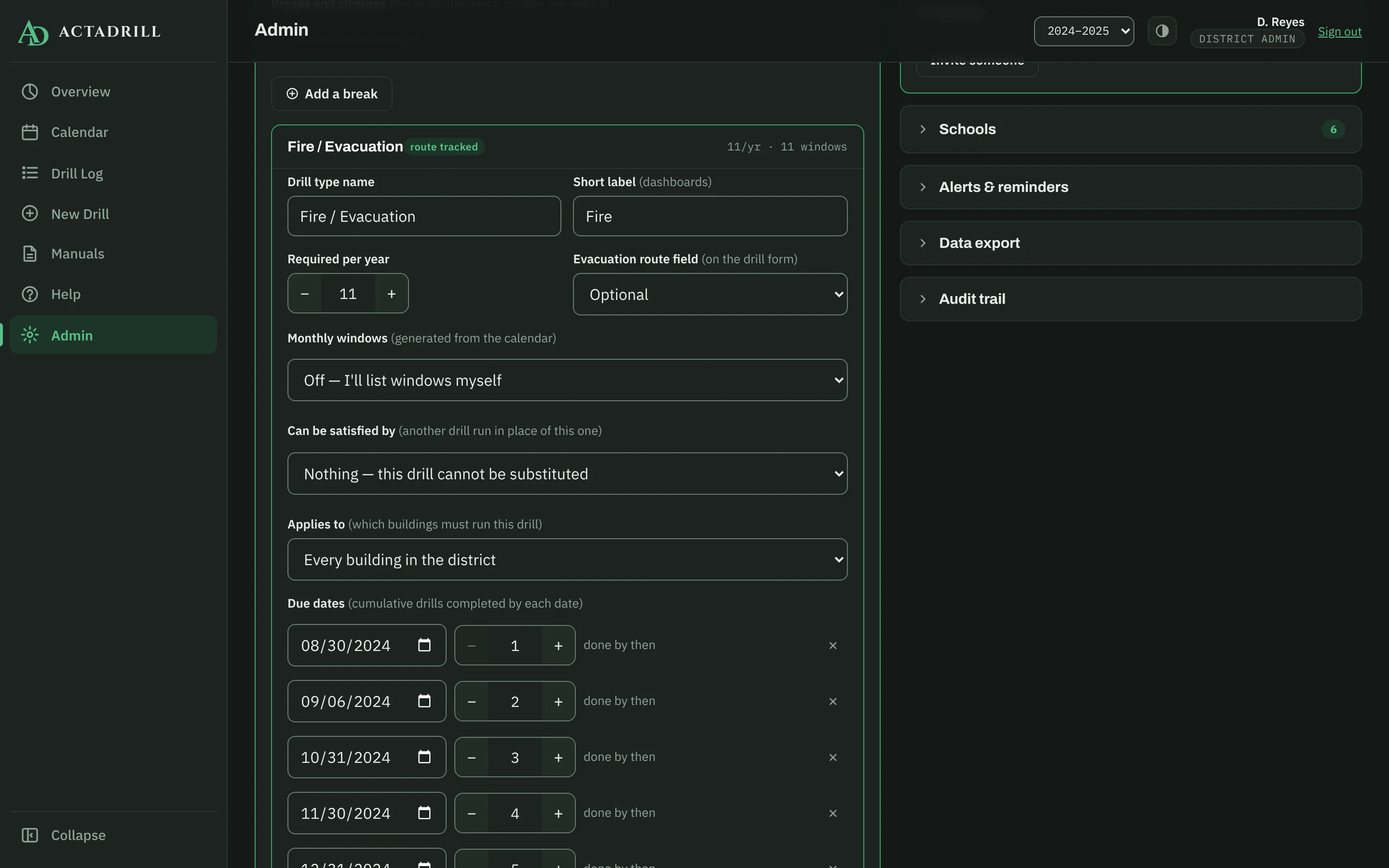
Task: Click the ActaDrill logo icon
Action: (33, 32)
